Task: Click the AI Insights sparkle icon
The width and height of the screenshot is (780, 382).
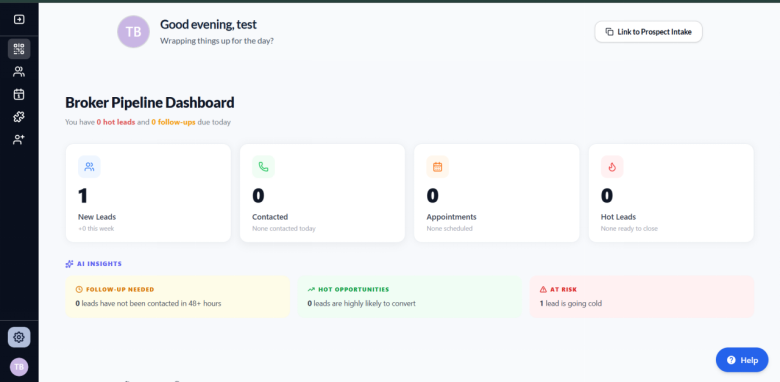Action: click(x=70, y=264)
